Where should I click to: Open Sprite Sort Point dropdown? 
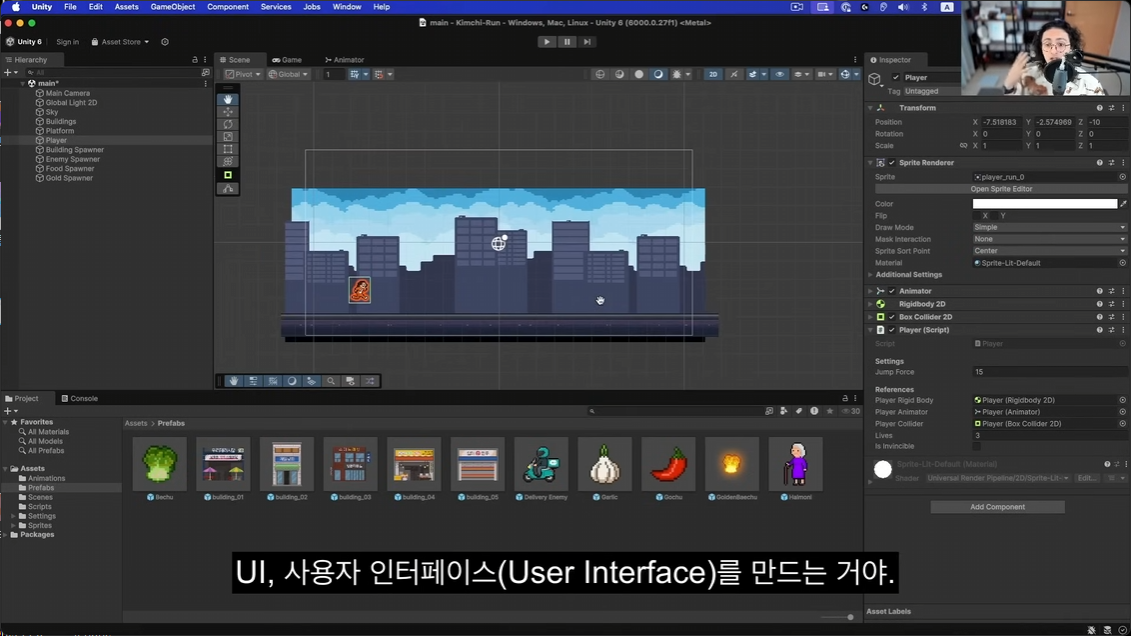pos(1049,251)
